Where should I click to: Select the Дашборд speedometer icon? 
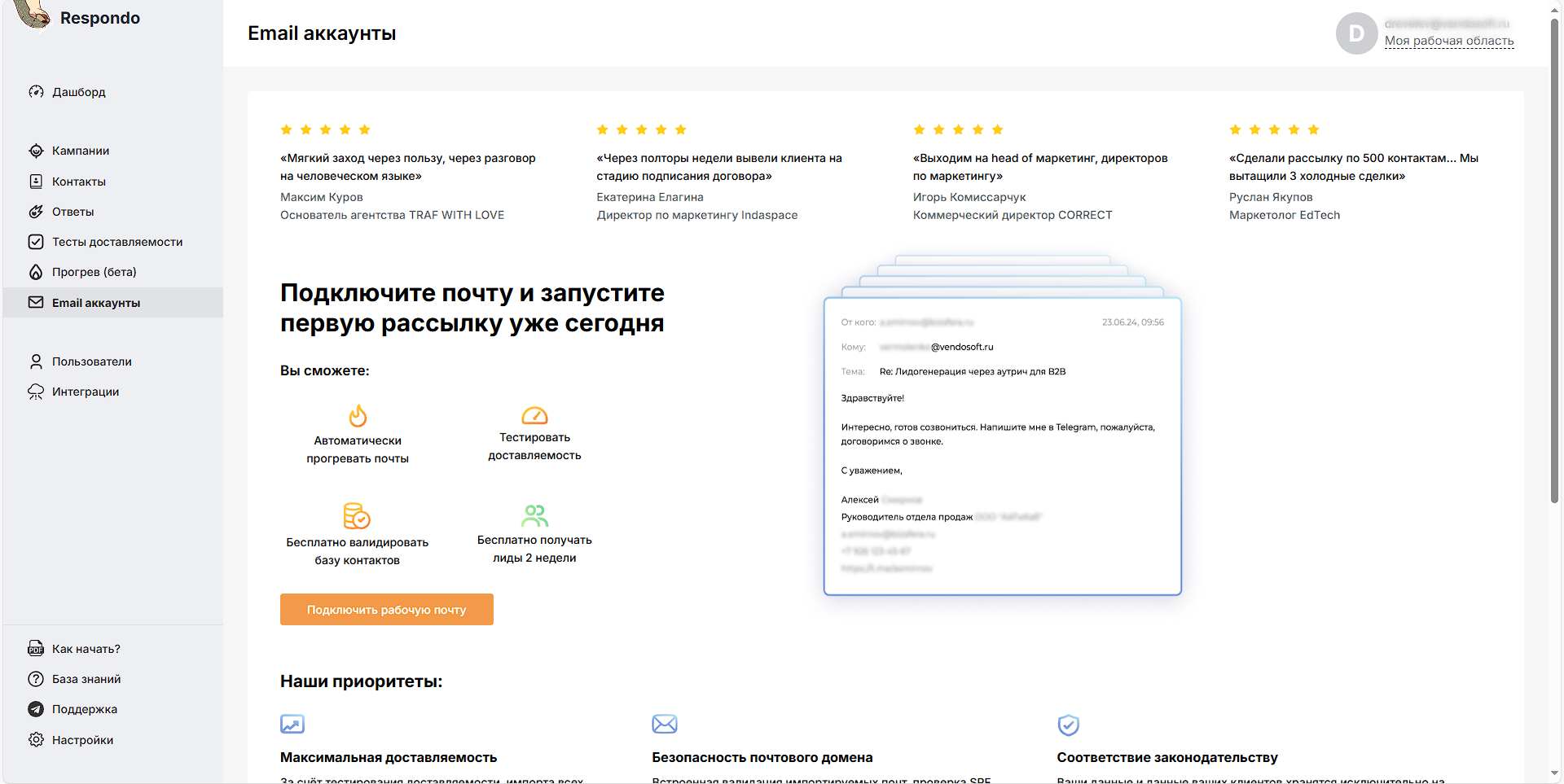(36, 92)
